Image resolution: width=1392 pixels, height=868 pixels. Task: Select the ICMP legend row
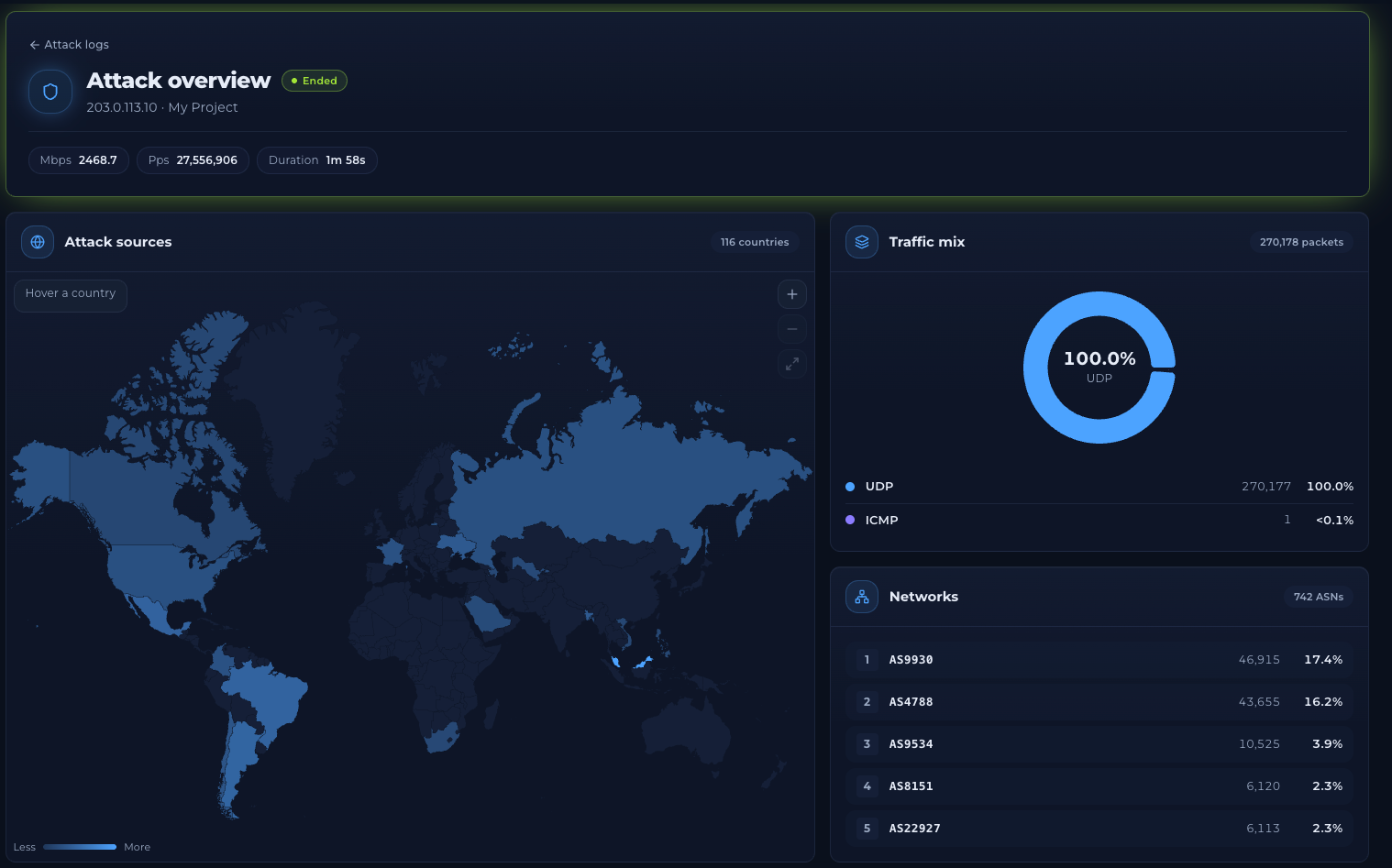[1099, 520]
